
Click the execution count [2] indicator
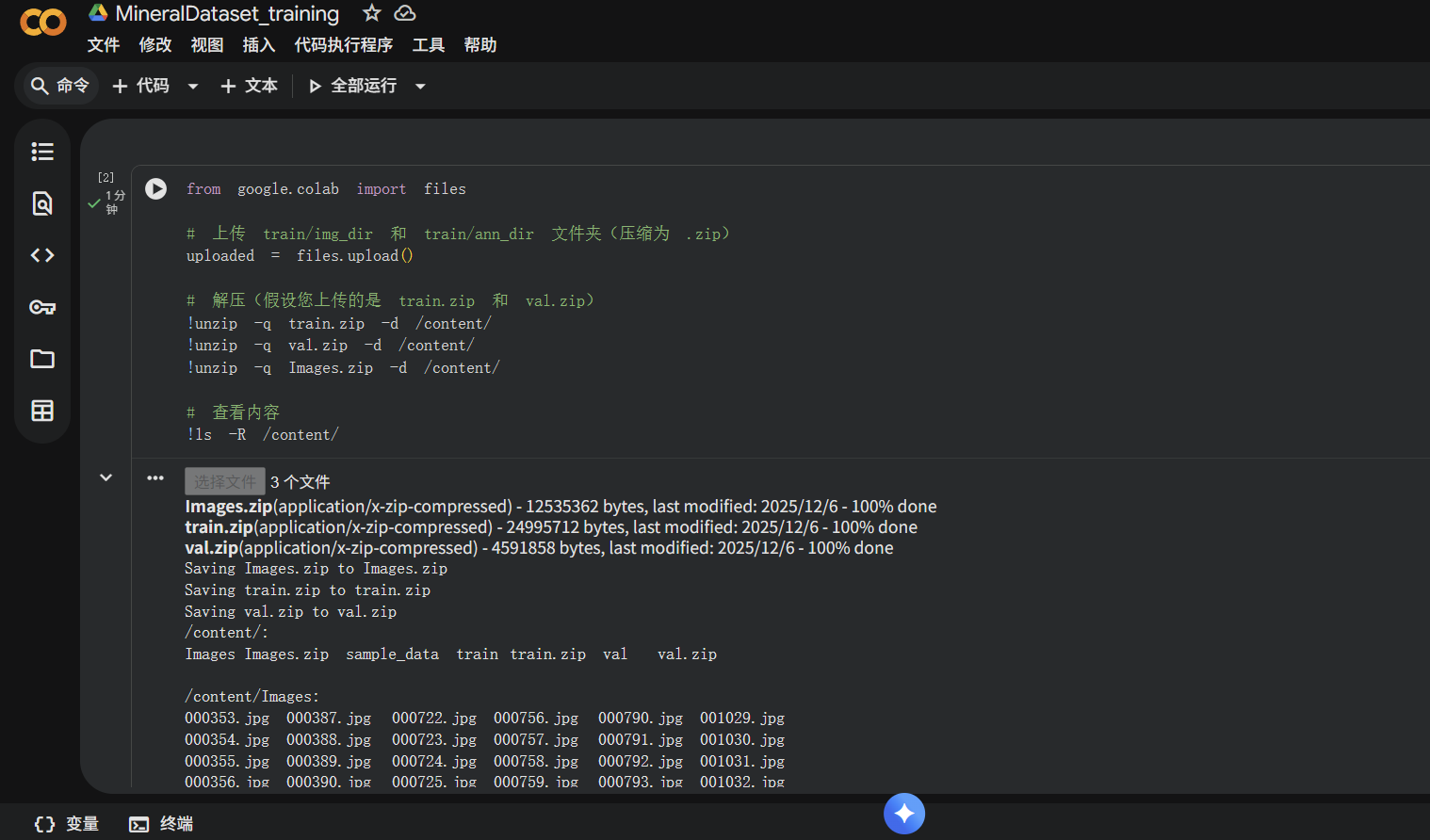click(106, 177)
